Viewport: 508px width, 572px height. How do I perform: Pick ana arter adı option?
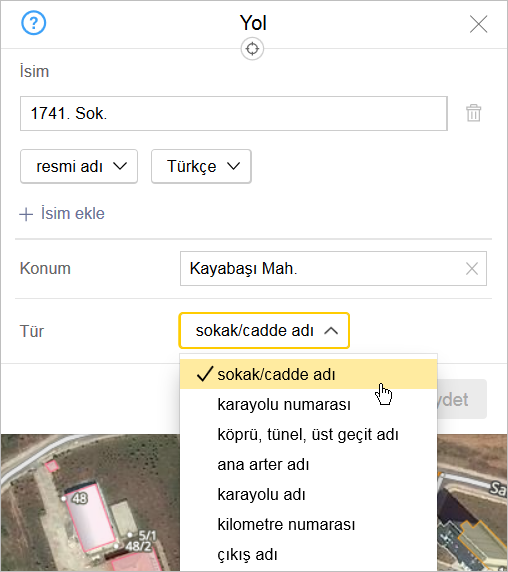point(309,464)
